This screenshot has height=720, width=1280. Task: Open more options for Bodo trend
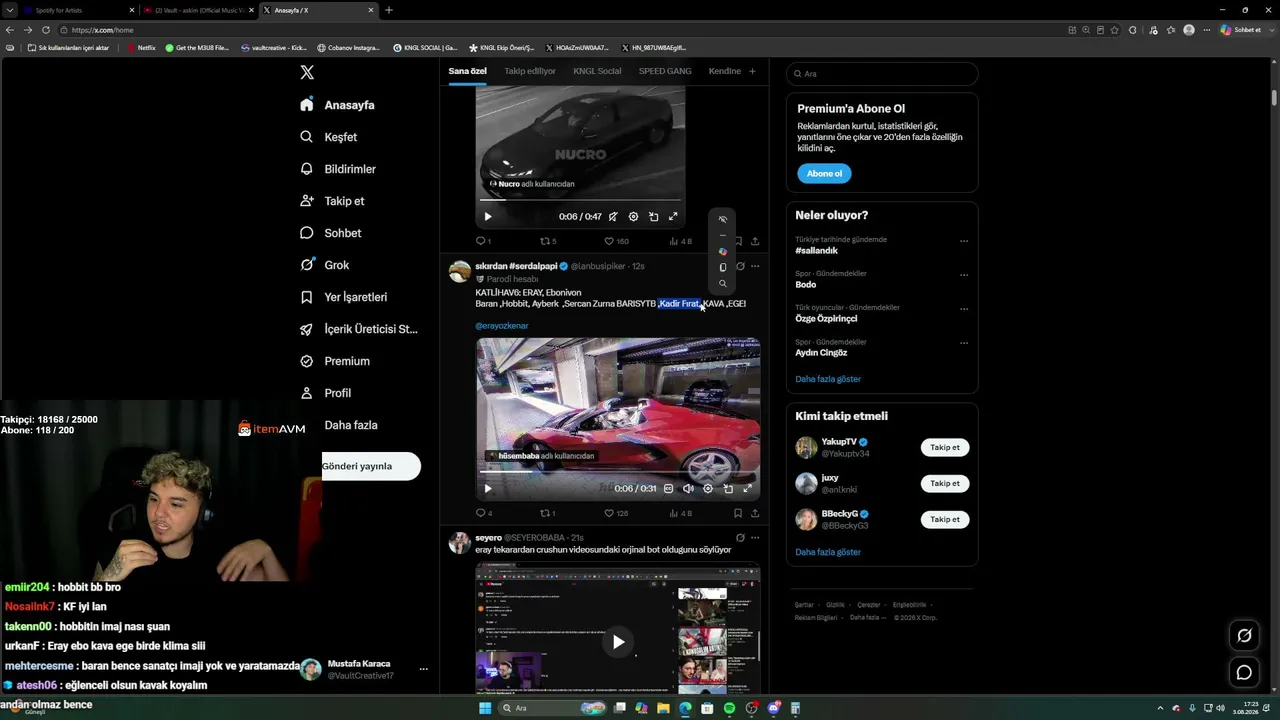click(x=964, y=275)
